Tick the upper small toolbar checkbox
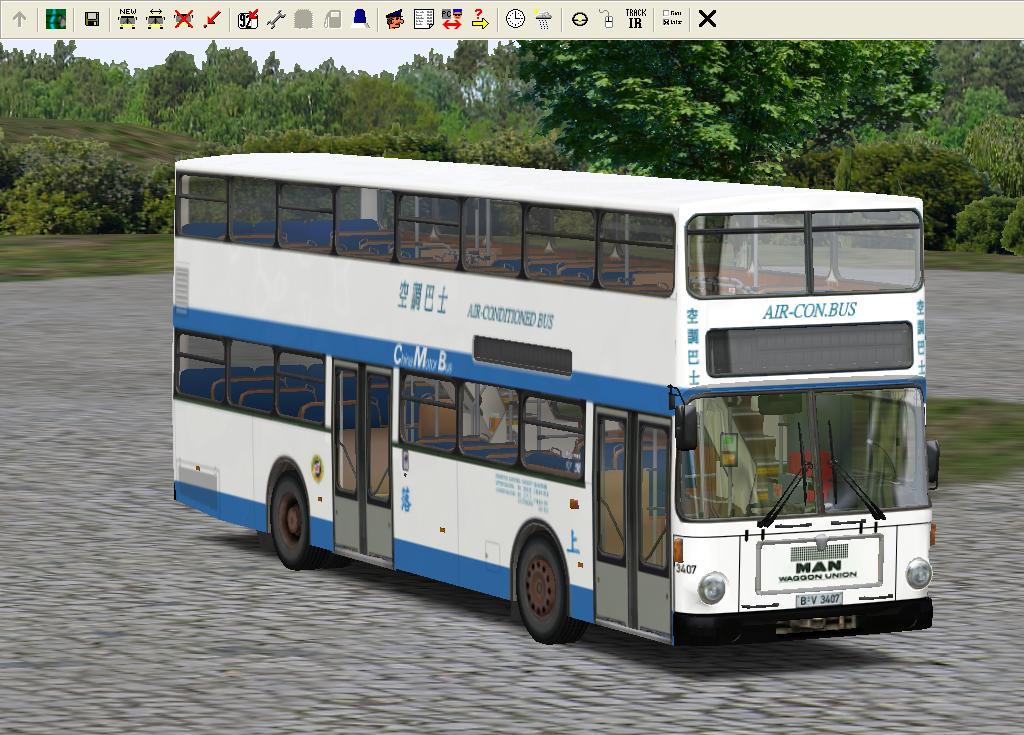Viewport: 1024px width, 735px height. click(x=665, y=13)
